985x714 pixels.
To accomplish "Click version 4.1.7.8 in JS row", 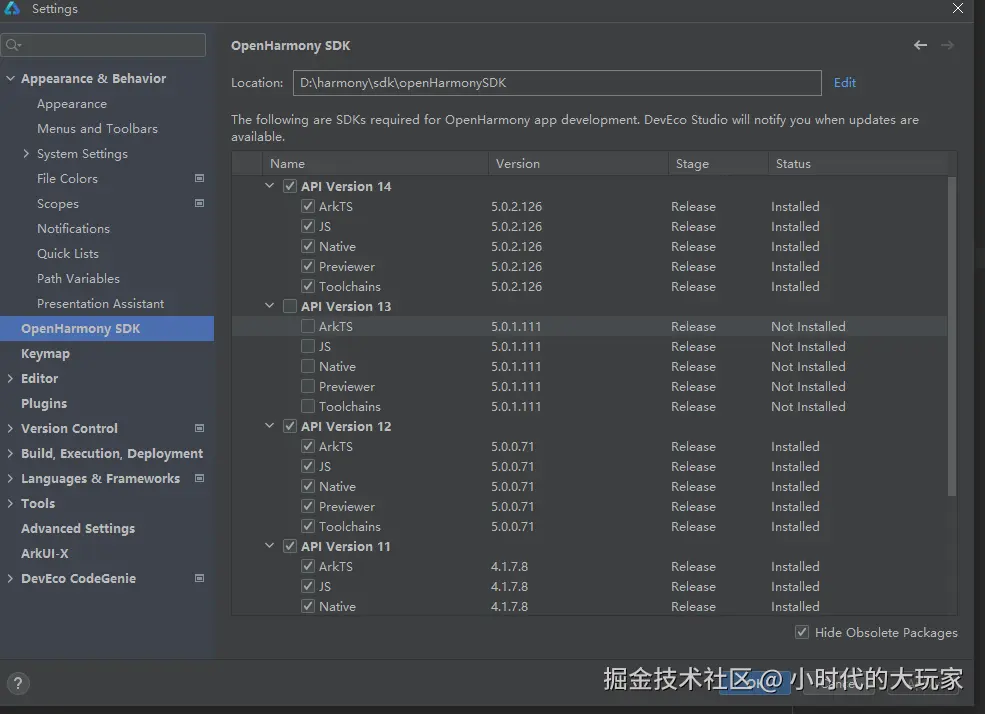I will pyautogui.click(x=509, y=587).
